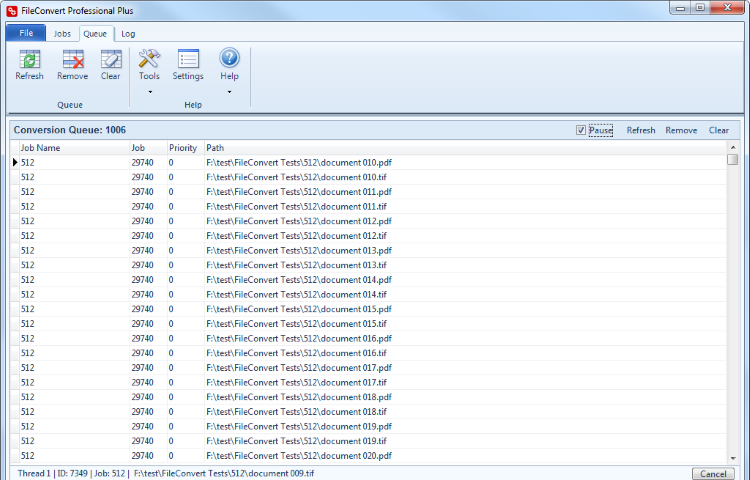The width and height of the screenshot is (750, 480).
Task: Select the row for document 016.pdf
Action: point(368,338)
